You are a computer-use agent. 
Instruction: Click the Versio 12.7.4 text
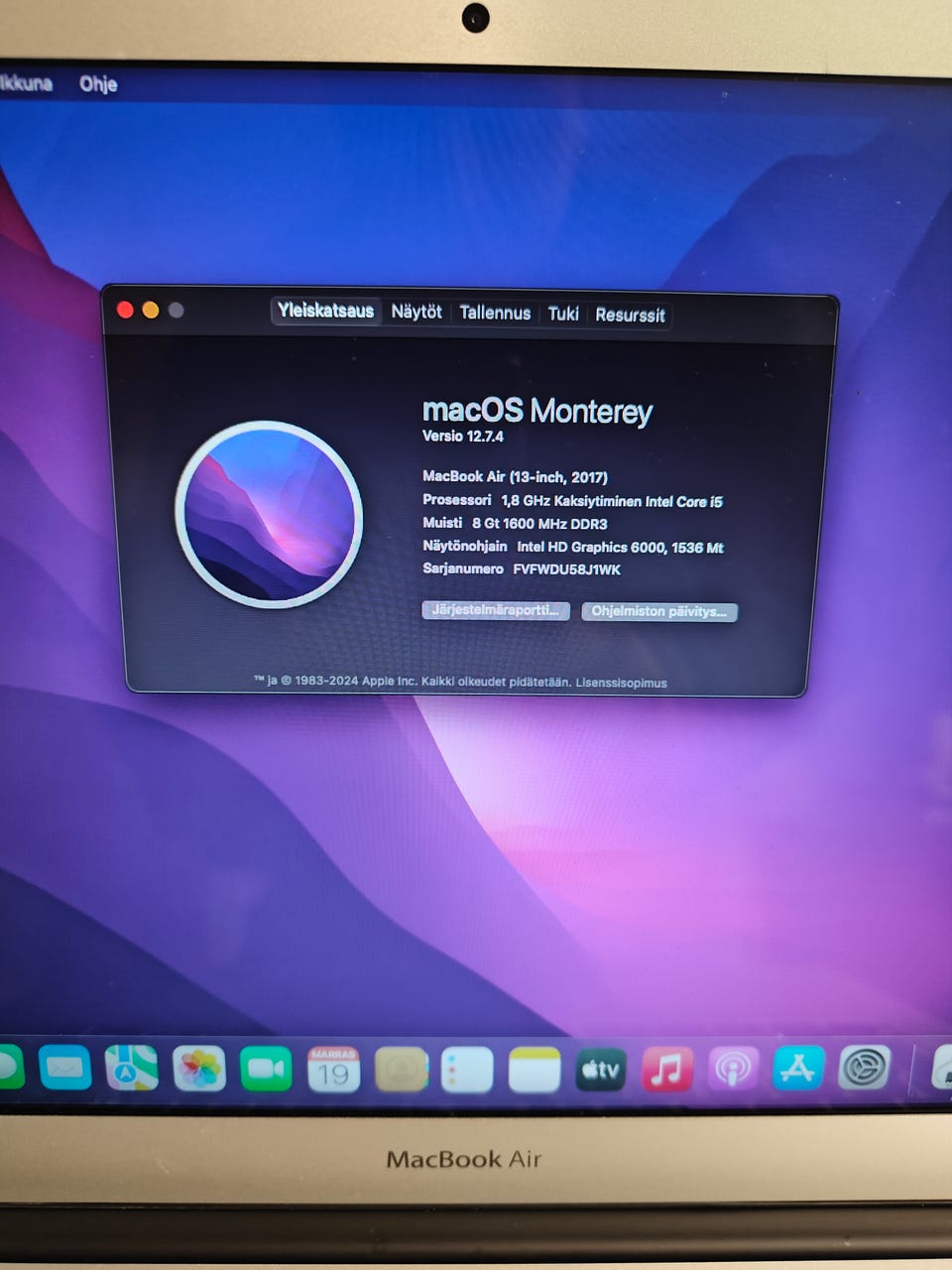pyautogui.click(x=463, y=436)
